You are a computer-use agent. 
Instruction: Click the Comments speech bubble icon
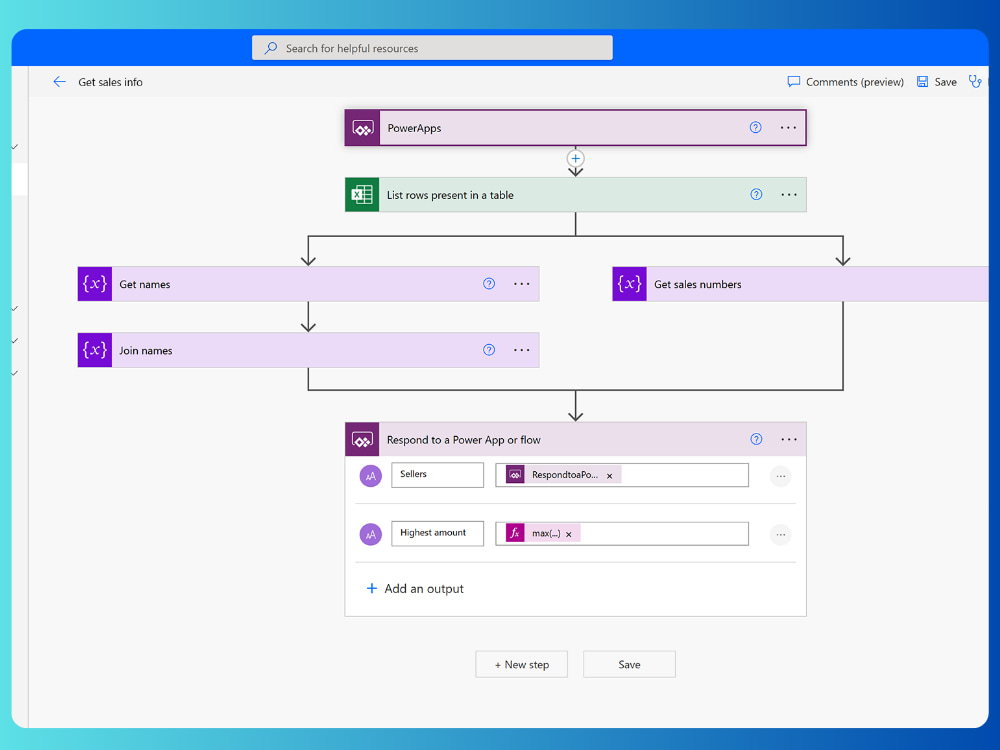(793, 82)
